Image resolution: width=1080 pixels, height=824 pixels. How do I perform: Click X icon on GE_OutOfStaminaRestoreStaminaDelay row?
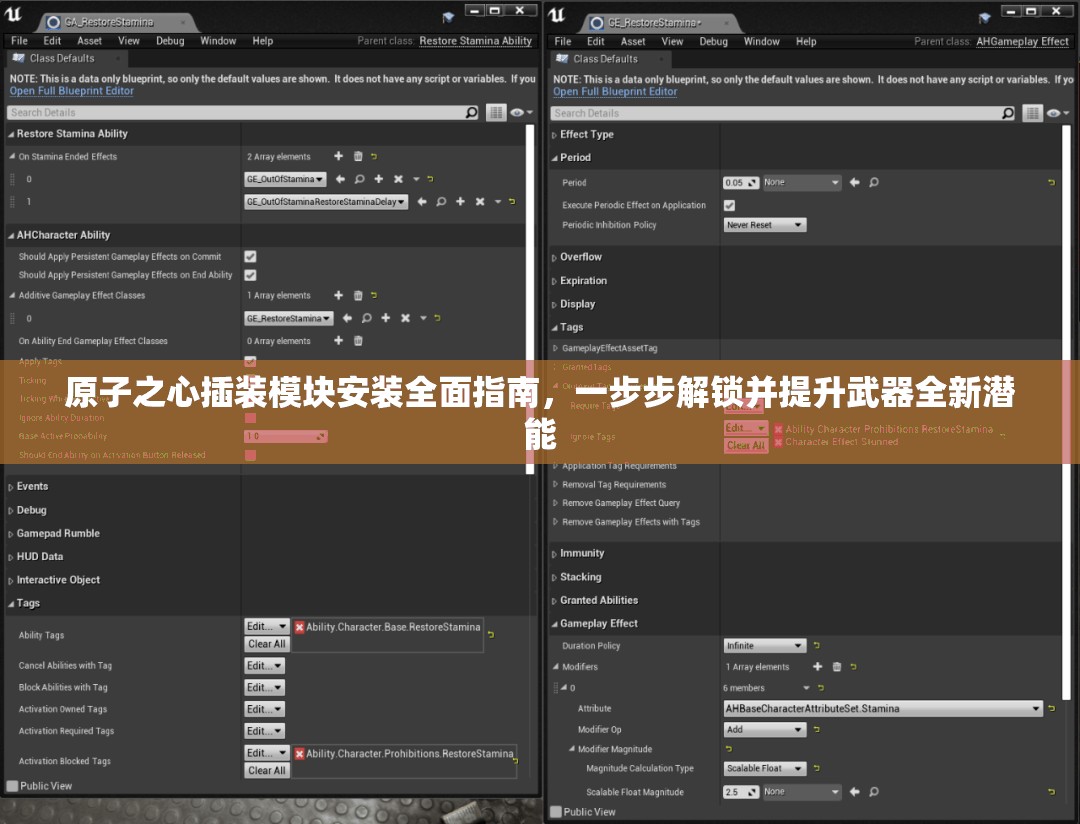(x=480, y=202)
